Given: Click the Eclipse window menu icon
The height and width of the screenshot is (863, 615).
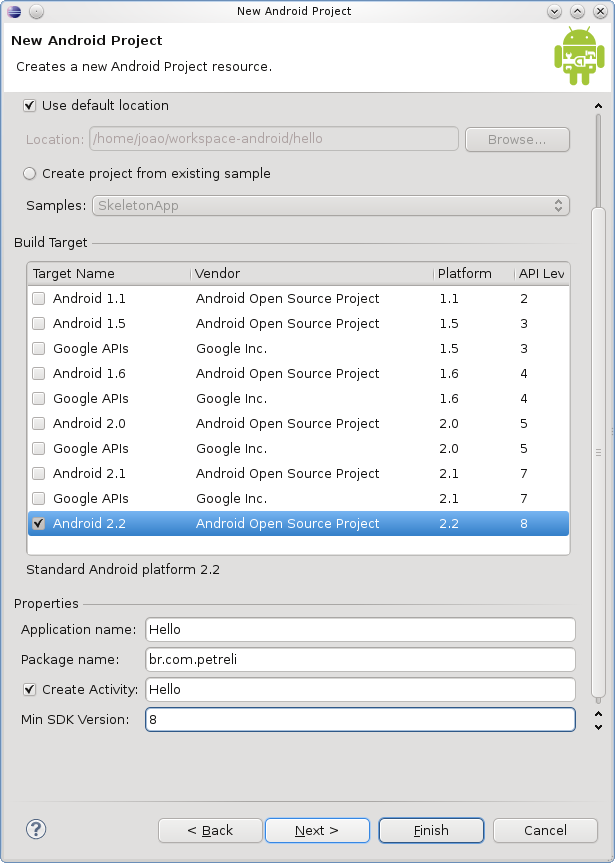Looking at the screenshot, I should pos(12,11).
